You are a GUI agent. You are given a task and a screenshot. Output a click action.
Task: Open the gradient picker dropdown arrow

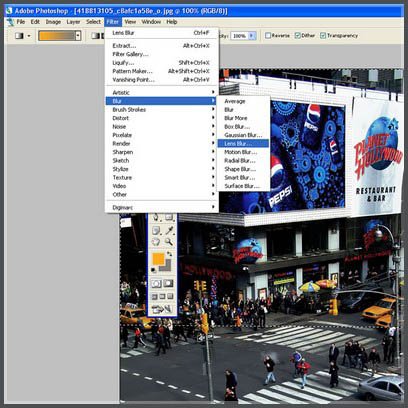[78, 36]
